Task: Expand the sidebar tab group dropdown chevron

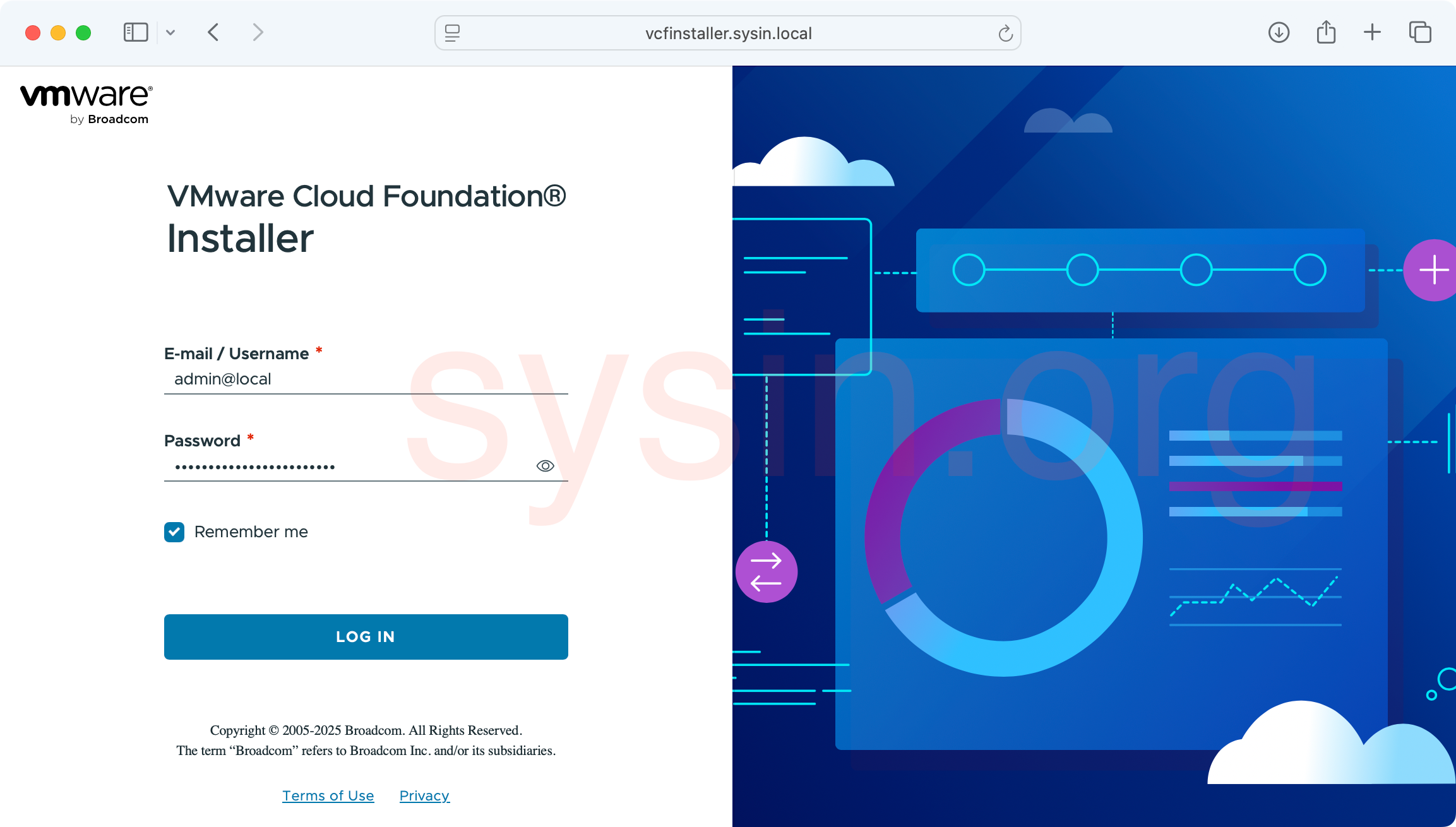Action: (170, 32)
